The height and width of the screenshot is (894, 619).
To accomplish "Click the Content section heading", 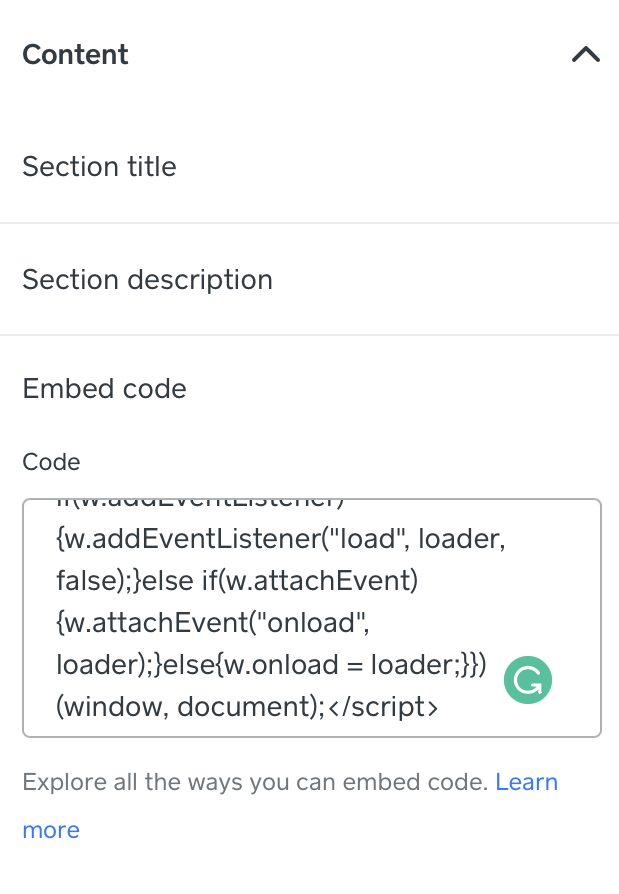I will pos(76,54).
